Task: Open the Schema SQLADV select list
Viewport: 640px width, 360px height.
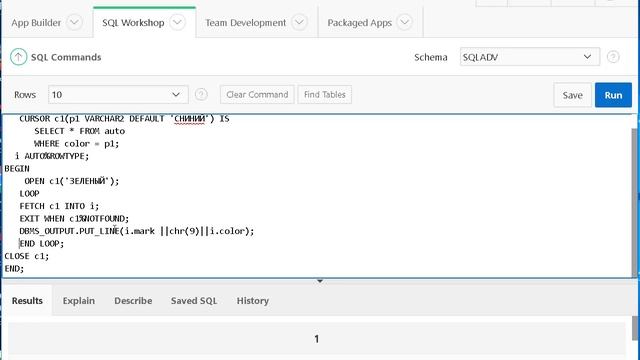Action: (x=529, y=57)
